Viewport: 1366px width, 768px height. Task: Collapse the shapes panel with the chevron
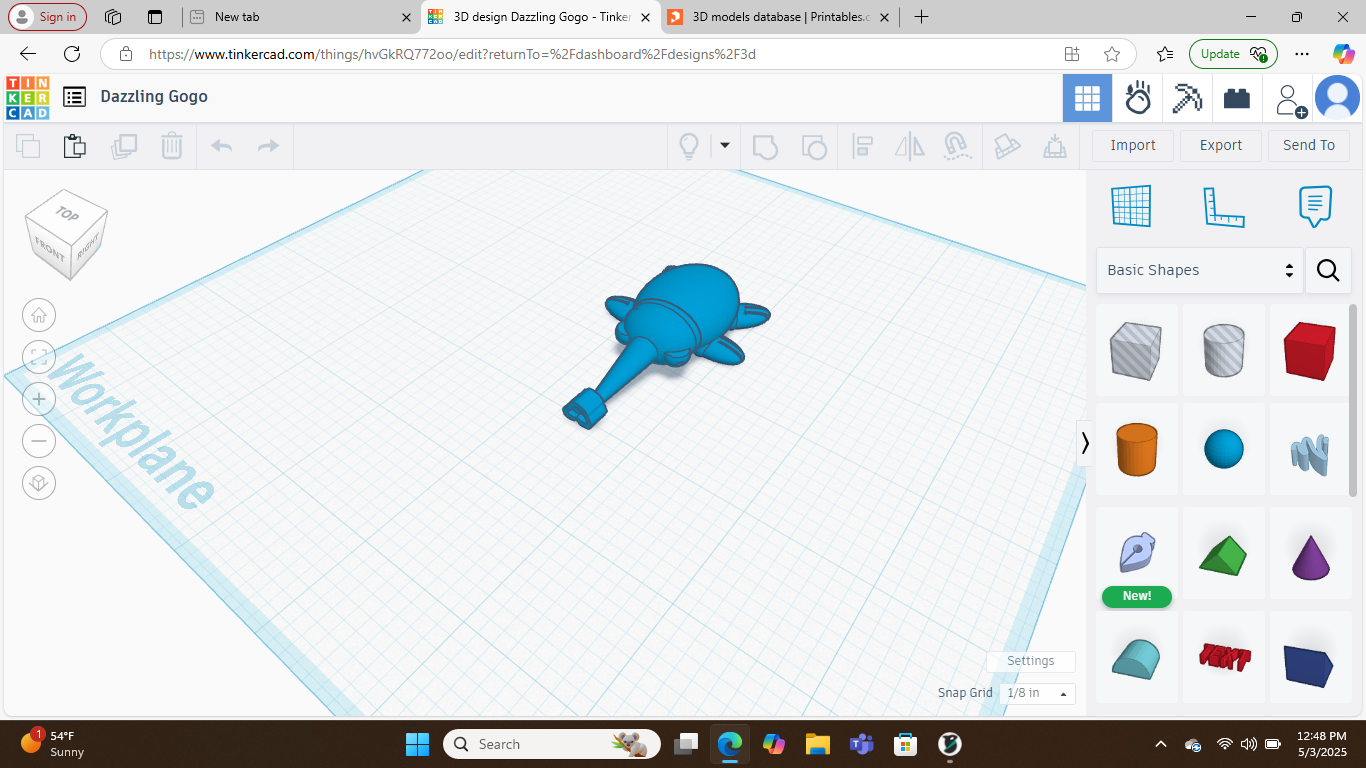(1085, 442)
